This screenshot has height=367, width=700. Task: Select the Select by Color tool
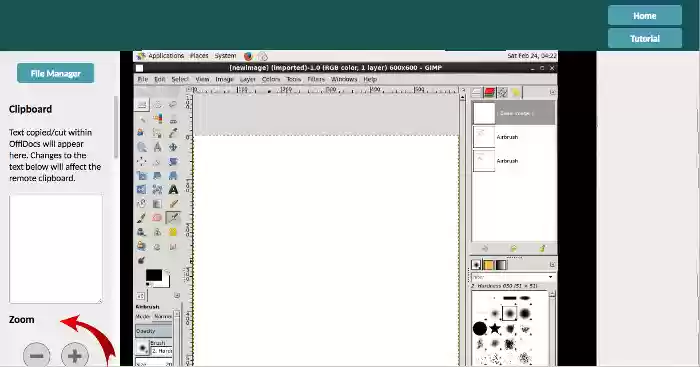click(x=157, y=119)
